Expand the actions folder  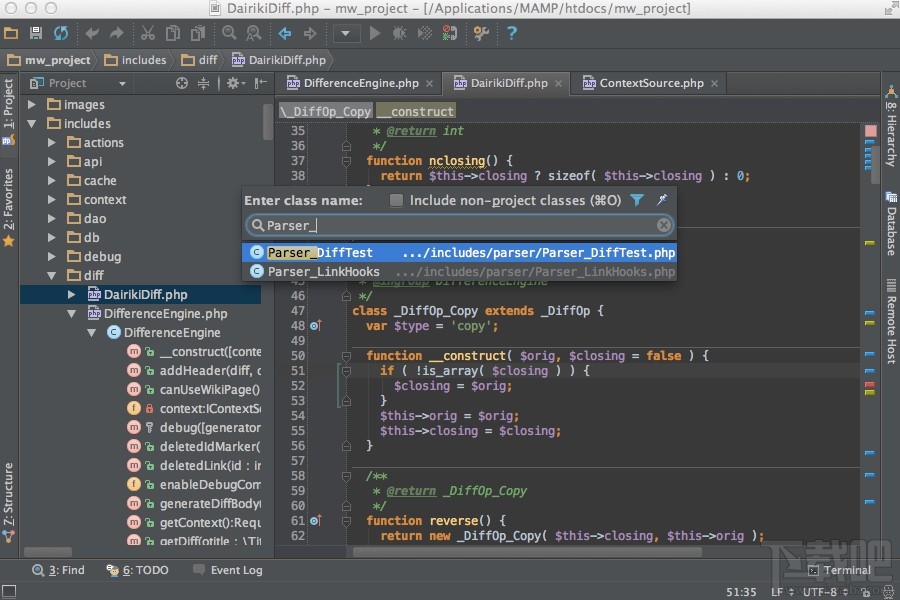(52, 143)
